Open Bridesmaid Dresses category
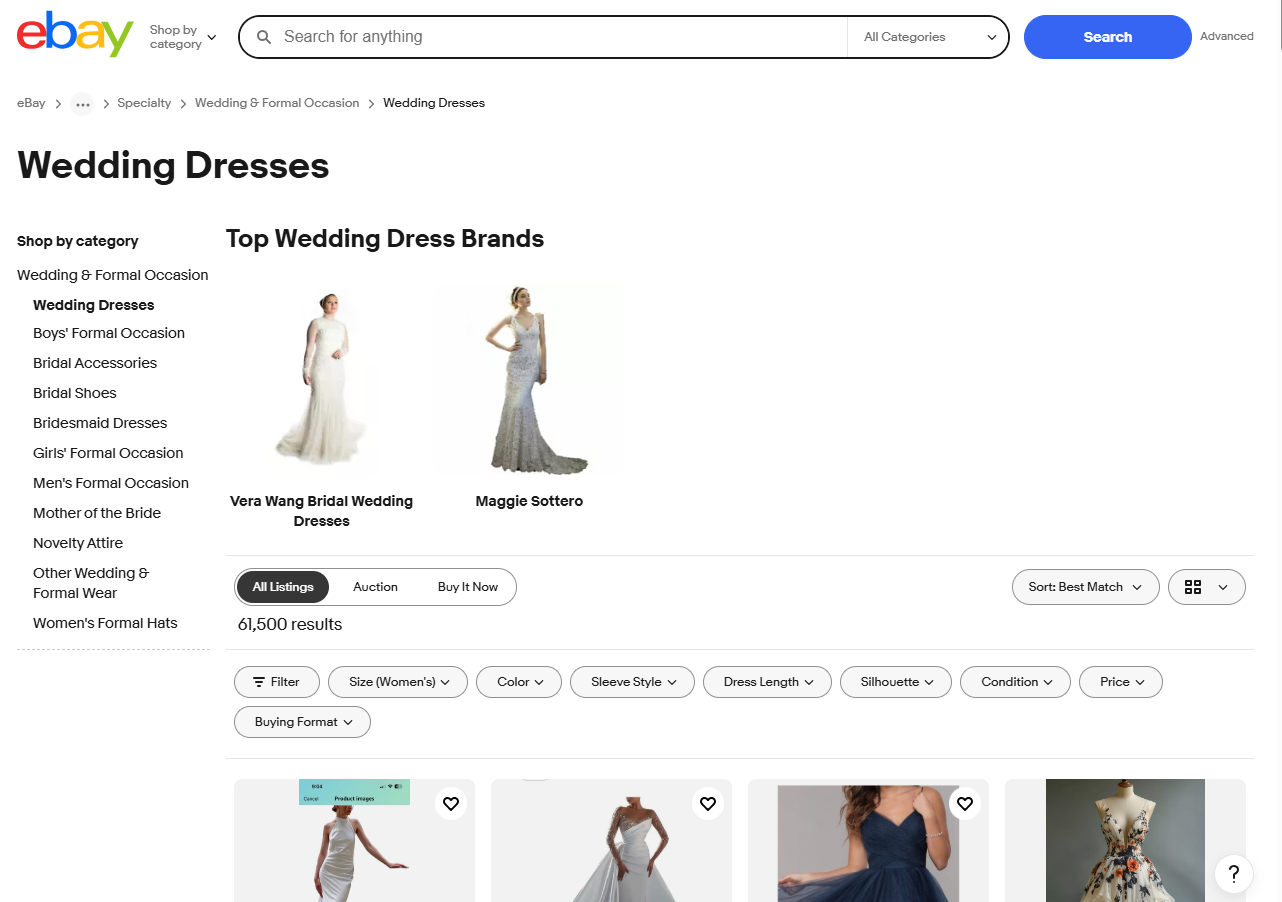Screen dimensions: 1282x902 point(100,423)
